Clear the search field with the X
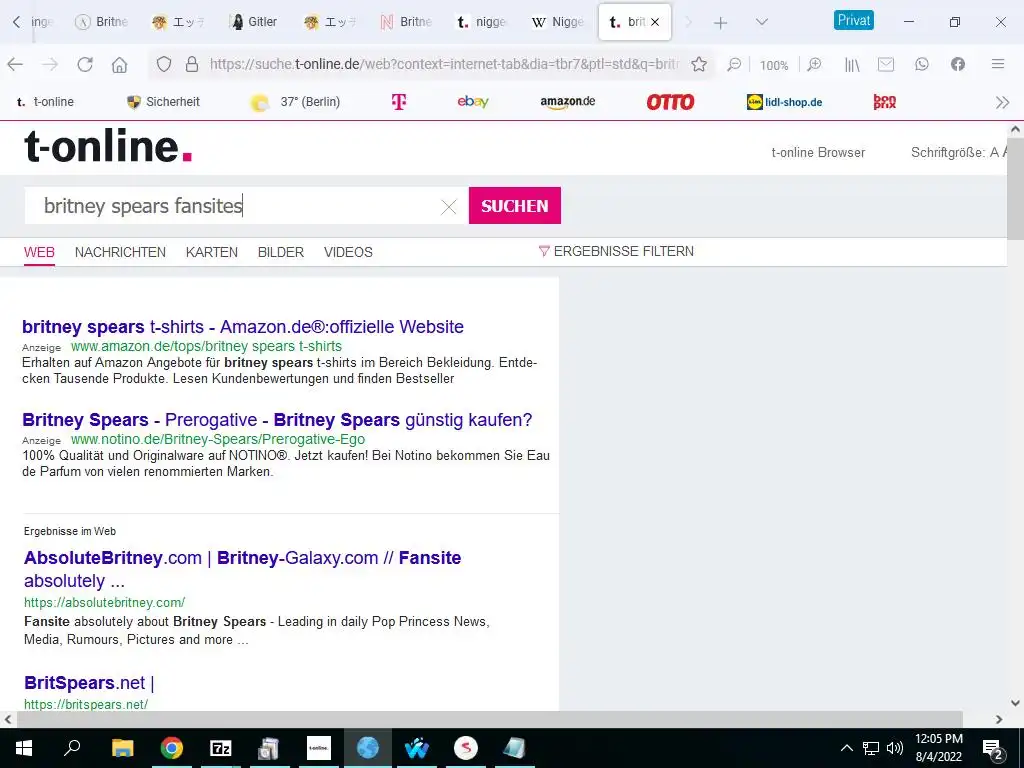Screen dimensions: 1024x768 point(449,207)
